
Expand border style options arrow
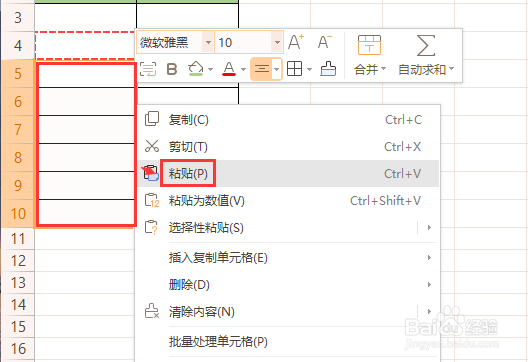click(309, 69)
